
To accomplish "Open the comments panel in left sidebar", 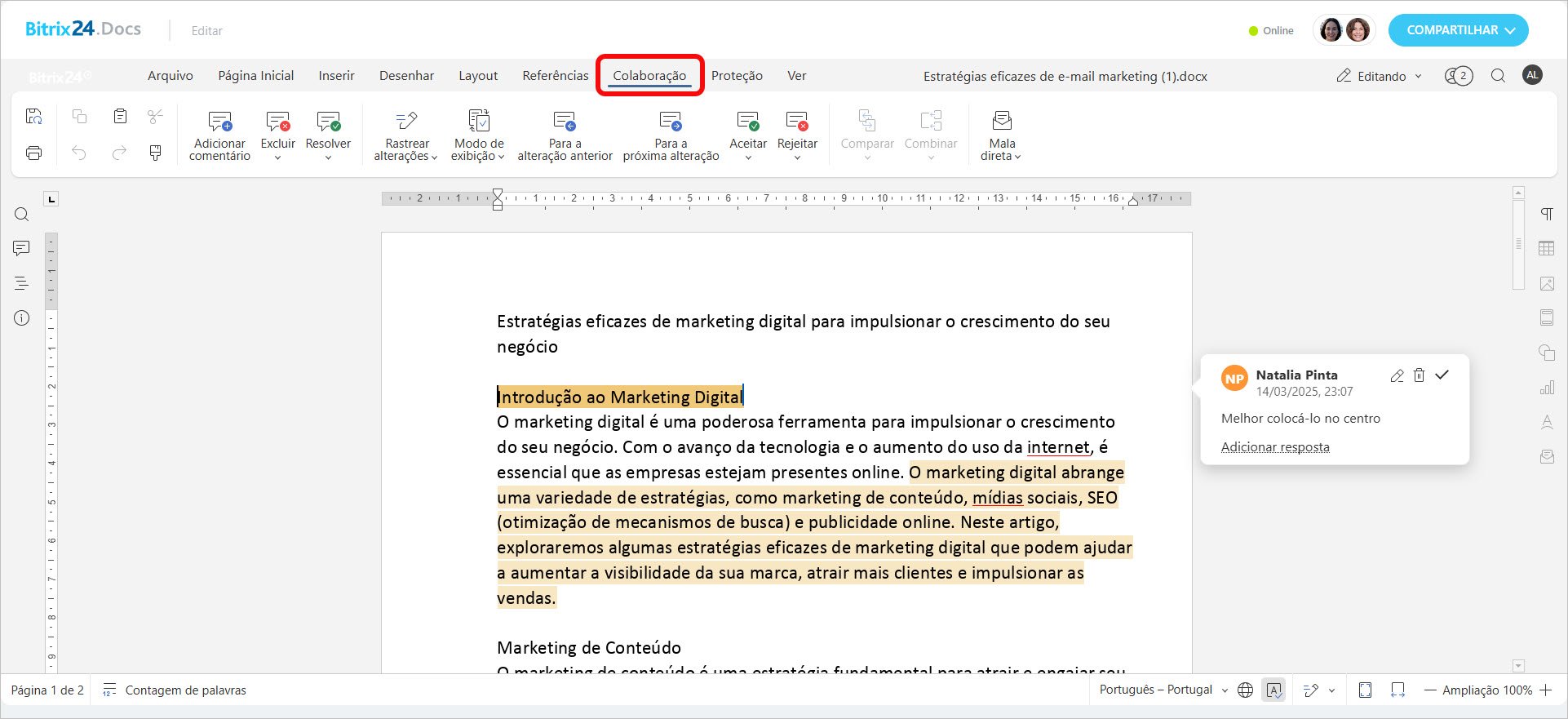I will click(22, 248).
